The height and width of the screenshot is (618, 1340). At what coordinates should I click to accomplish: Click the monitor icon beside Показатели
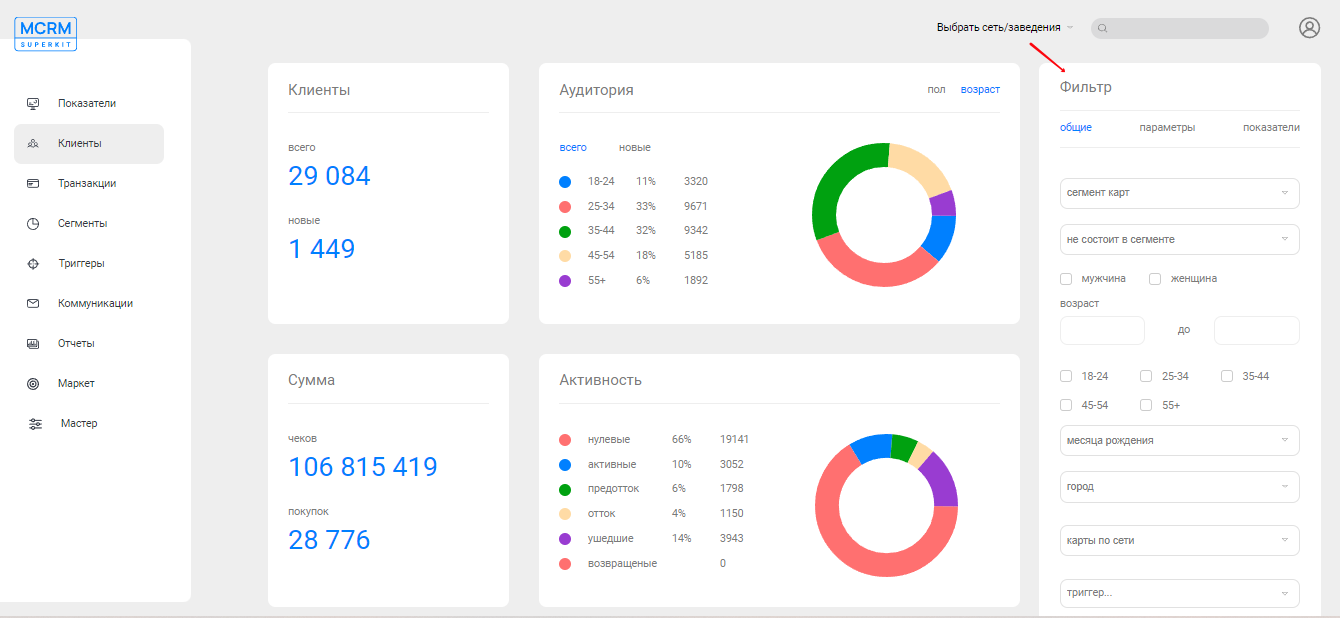[x=33, y=103]
